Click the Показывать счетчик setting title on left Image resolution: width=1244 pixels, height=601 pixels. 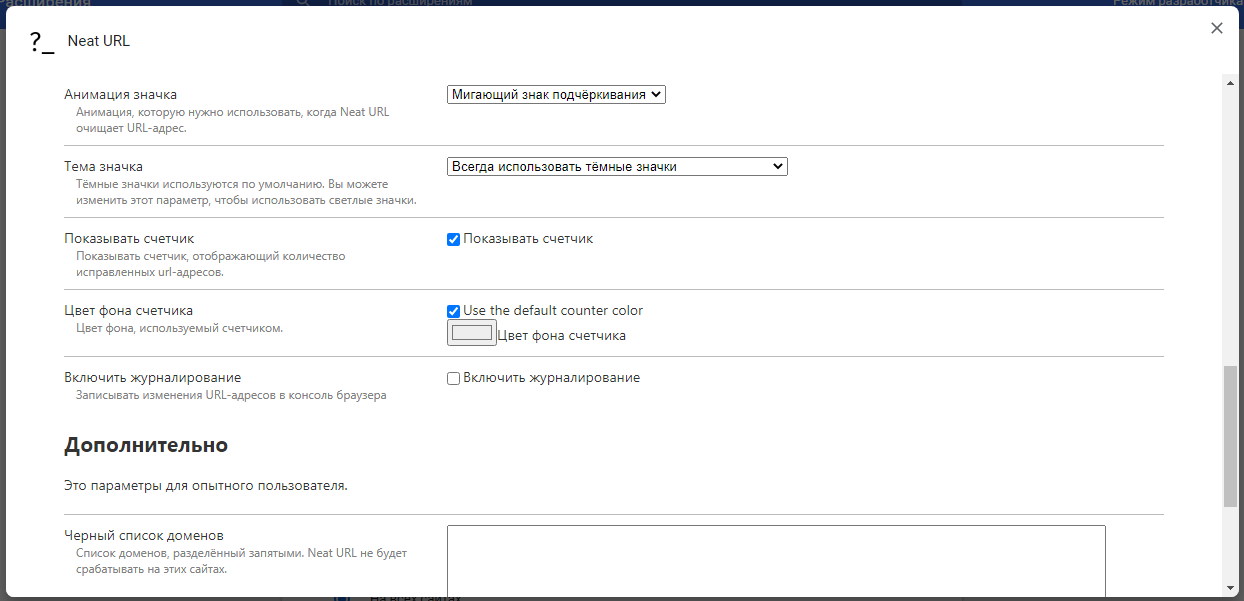tap(129, 238)
